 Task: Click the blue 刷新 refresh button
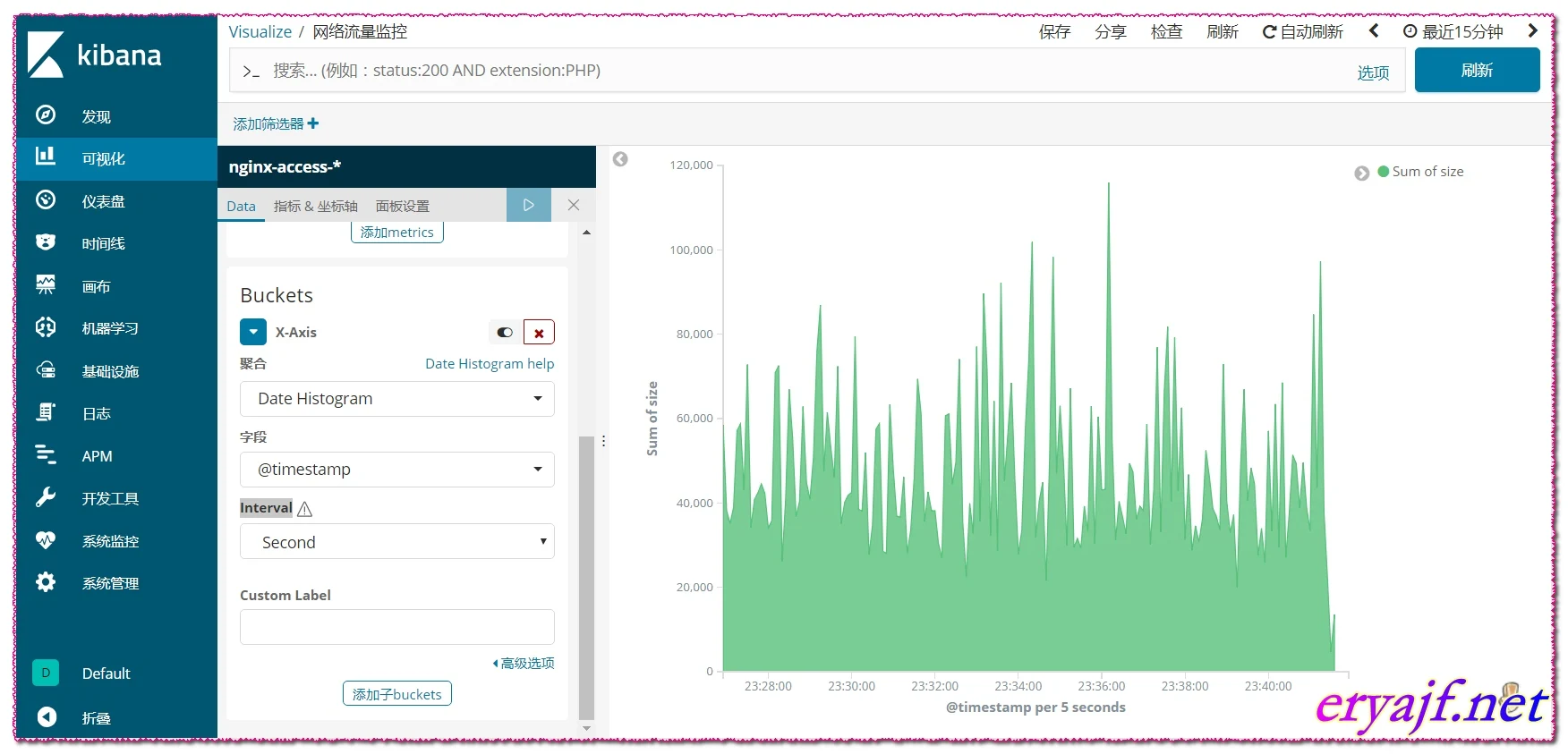pos(1477,70)
